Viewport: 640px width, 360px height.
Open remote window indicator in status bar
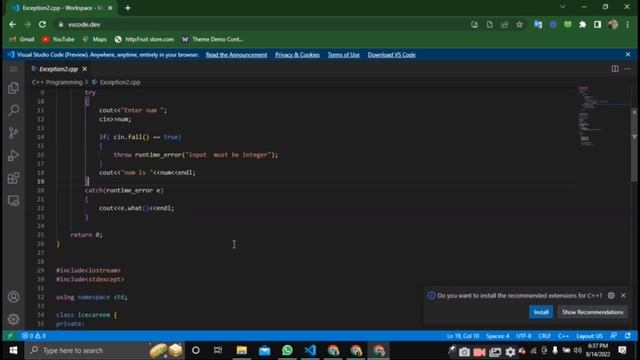10,336
